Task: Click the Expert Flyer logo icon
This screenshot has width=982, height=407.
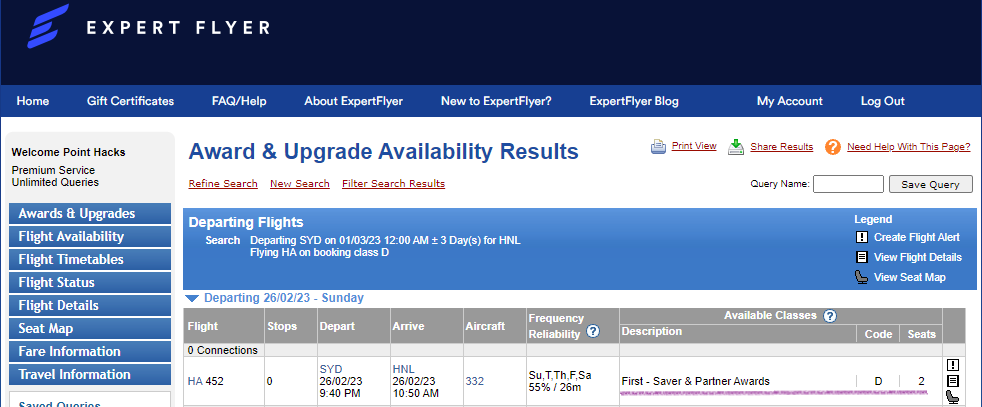Action: [x=48, y=26]
